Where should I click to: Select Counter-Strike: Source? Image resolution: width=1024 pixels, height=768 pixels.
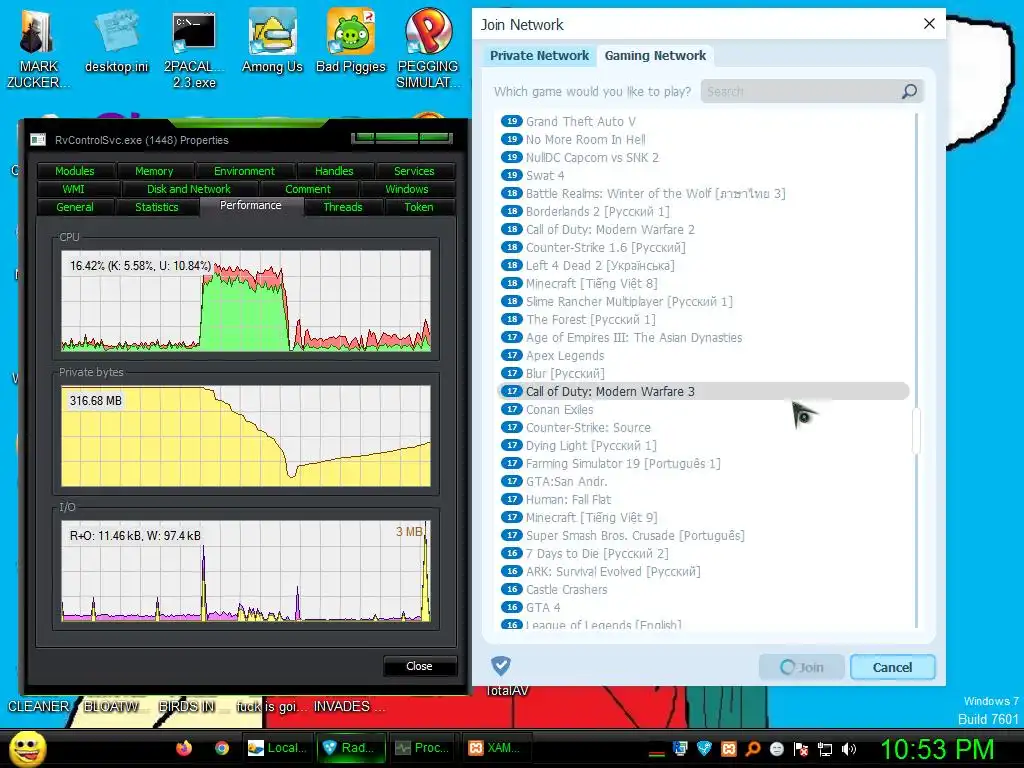tap(703, 427)
